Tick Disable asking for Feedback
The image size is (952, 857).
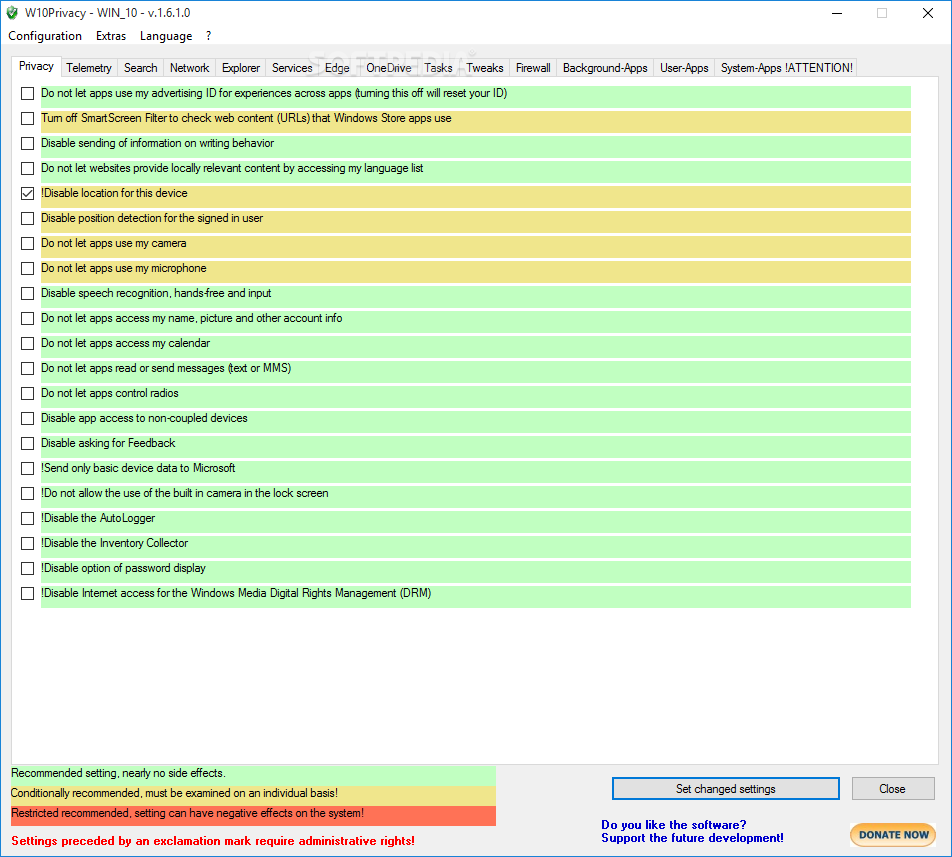27,444
